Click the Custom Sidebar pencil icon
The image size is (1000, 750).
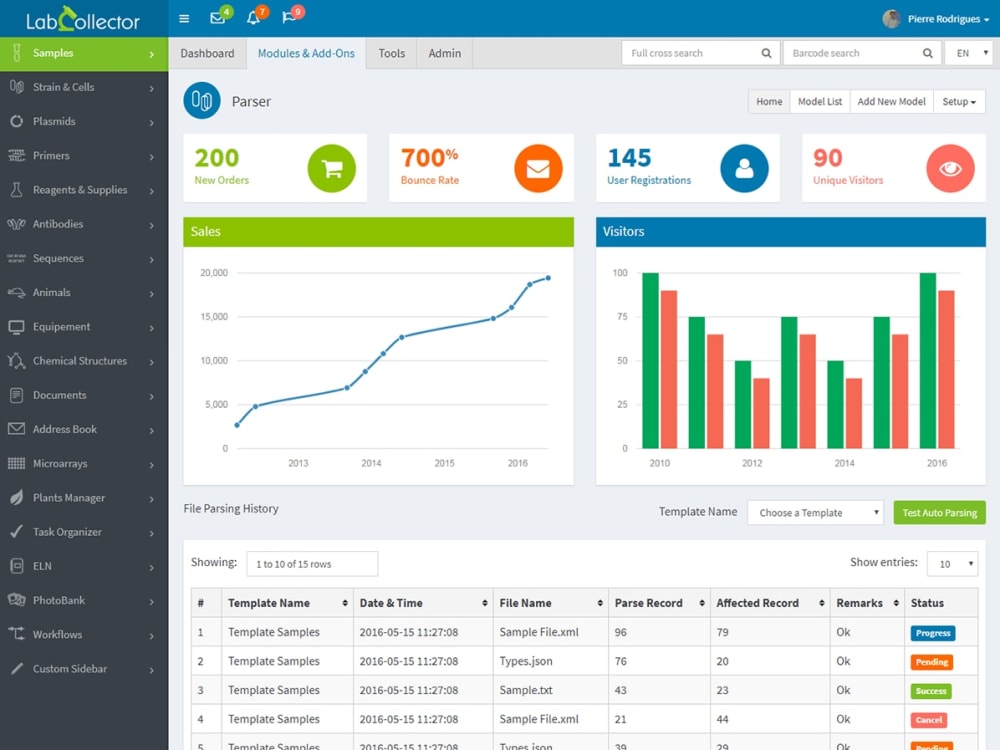17,668
